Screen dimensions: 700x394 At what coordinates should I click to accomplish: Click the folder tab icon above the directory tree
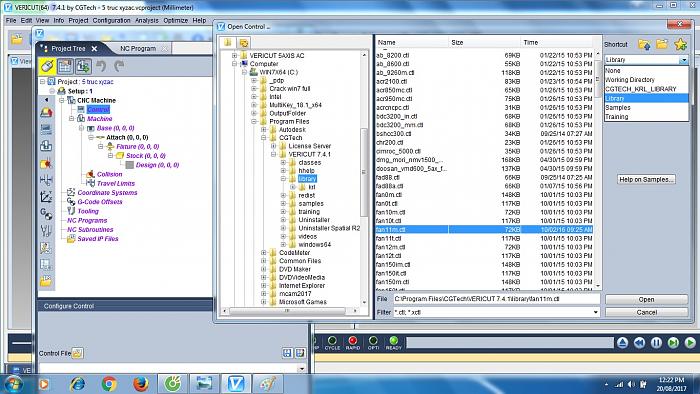228,42
